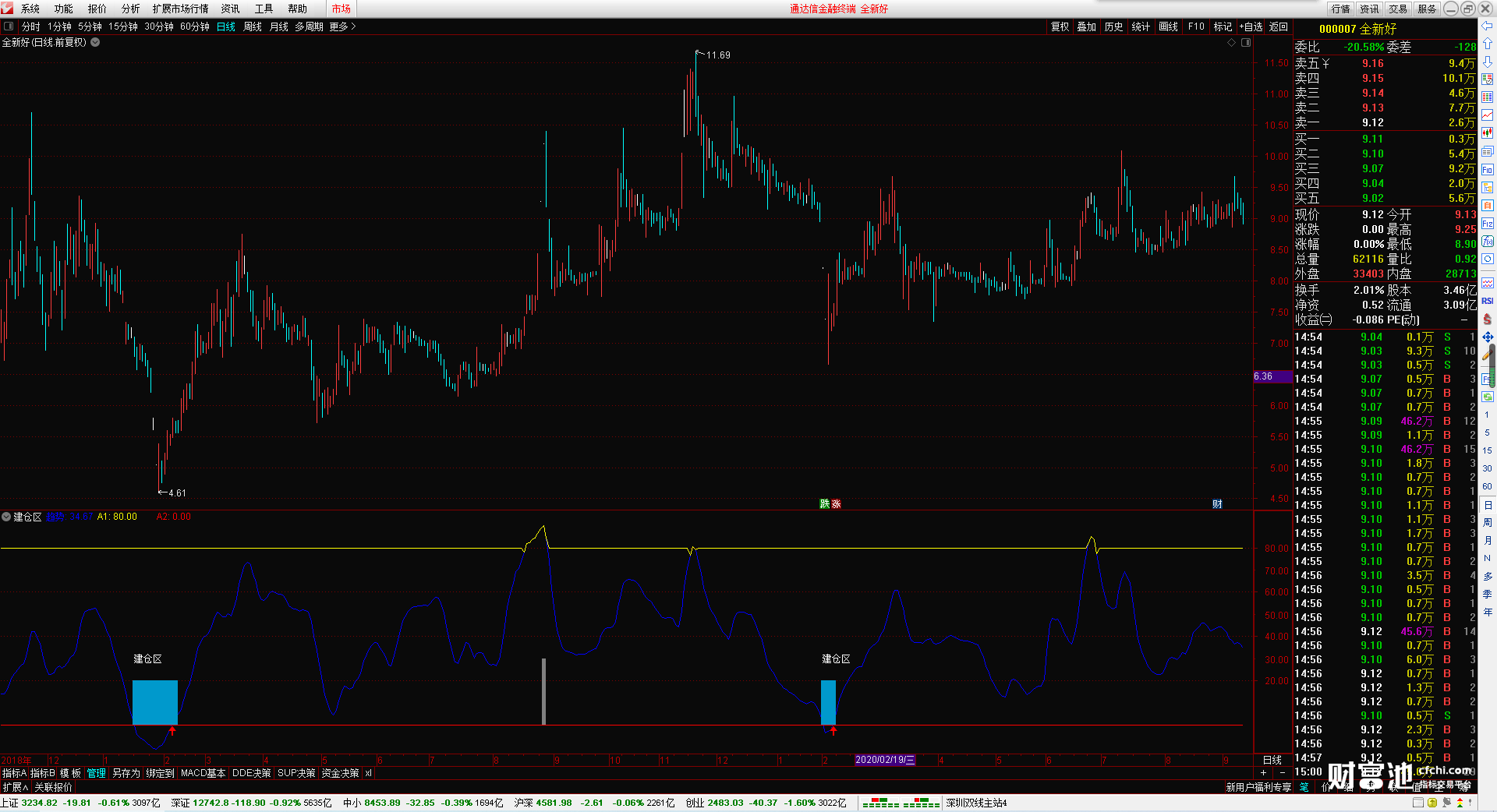The width and height of the screenshot is (1497, 812).
Task: Select the 日线 daily period
Action: (x=226, y=26)
